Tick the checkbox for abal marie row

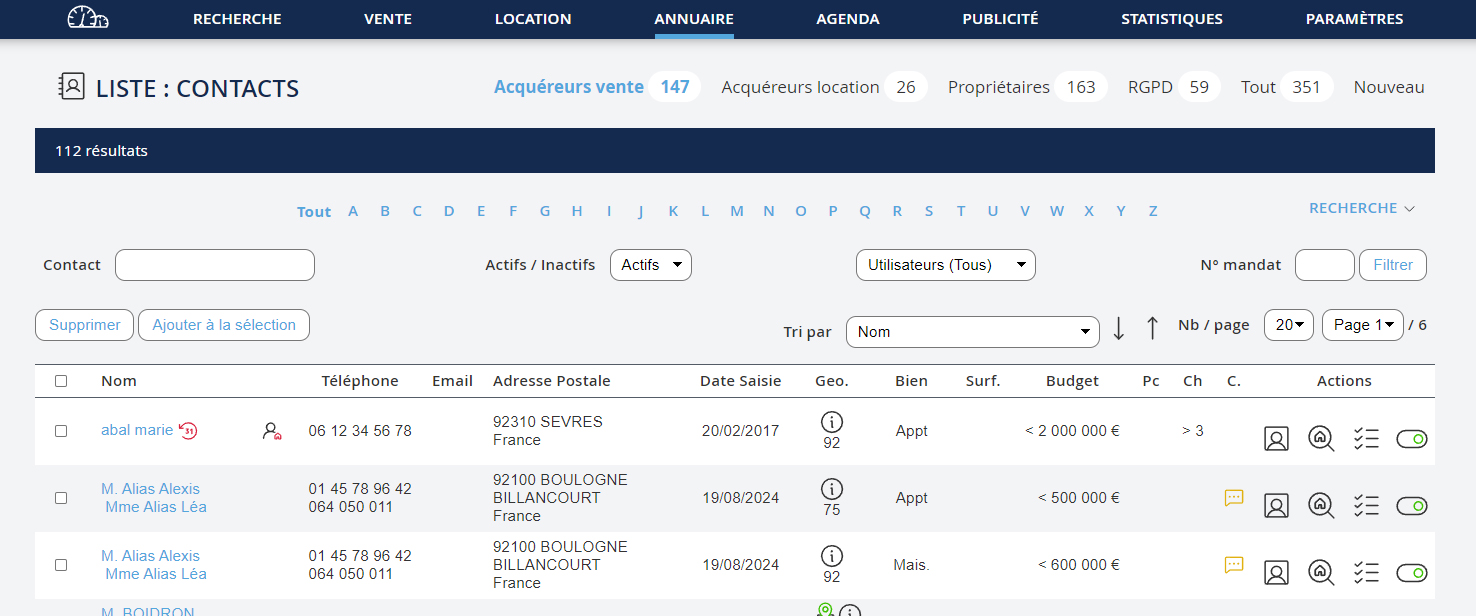(x=61, y=431)
